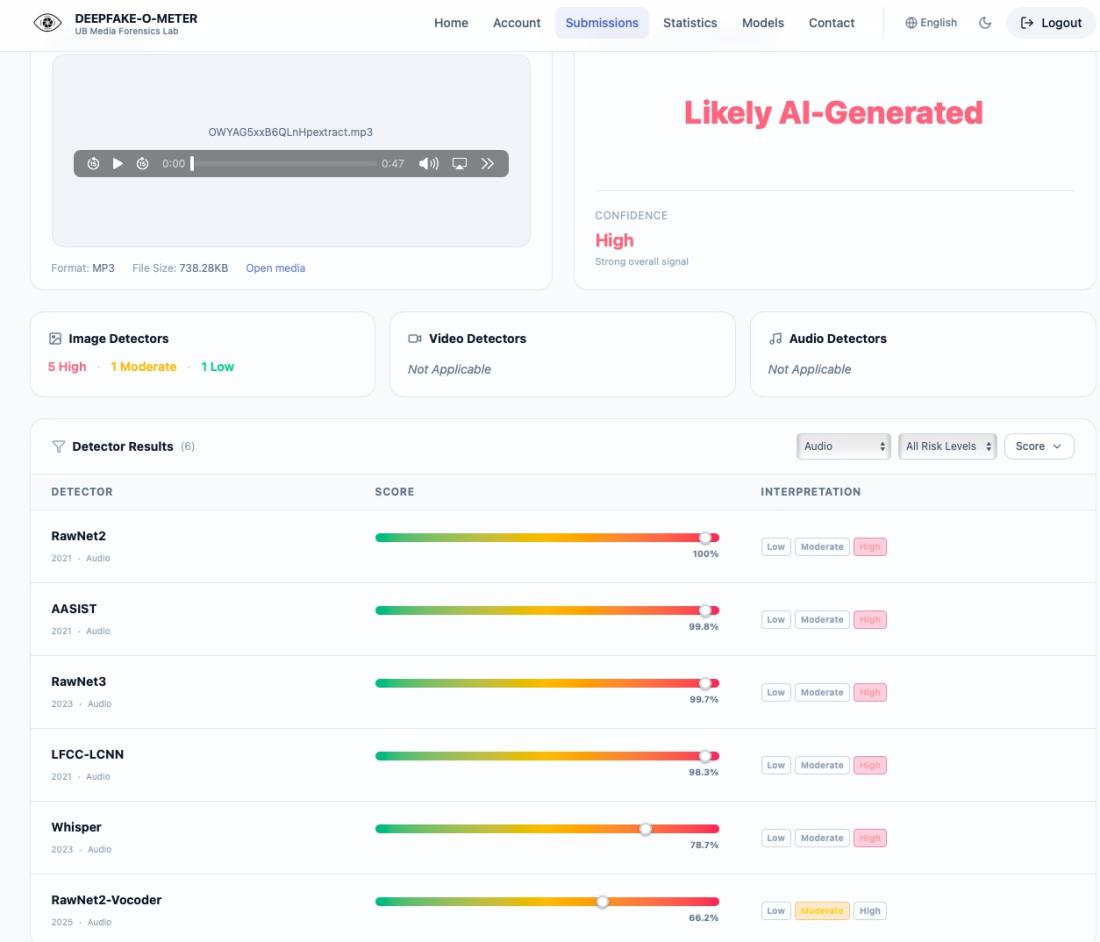Expand the Score sort dropdown
Screen dimensions: 1100x942
tap(1039, 446)
